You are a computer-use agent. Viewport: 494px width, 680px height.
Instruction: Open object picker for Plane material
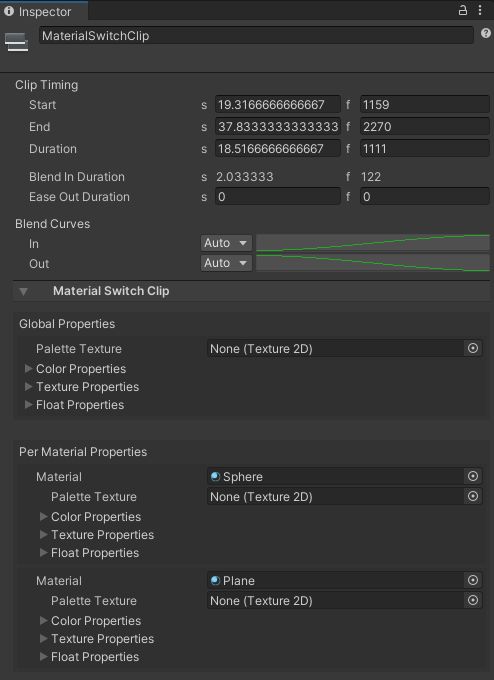pyautogui.click(x=473, y=580)
